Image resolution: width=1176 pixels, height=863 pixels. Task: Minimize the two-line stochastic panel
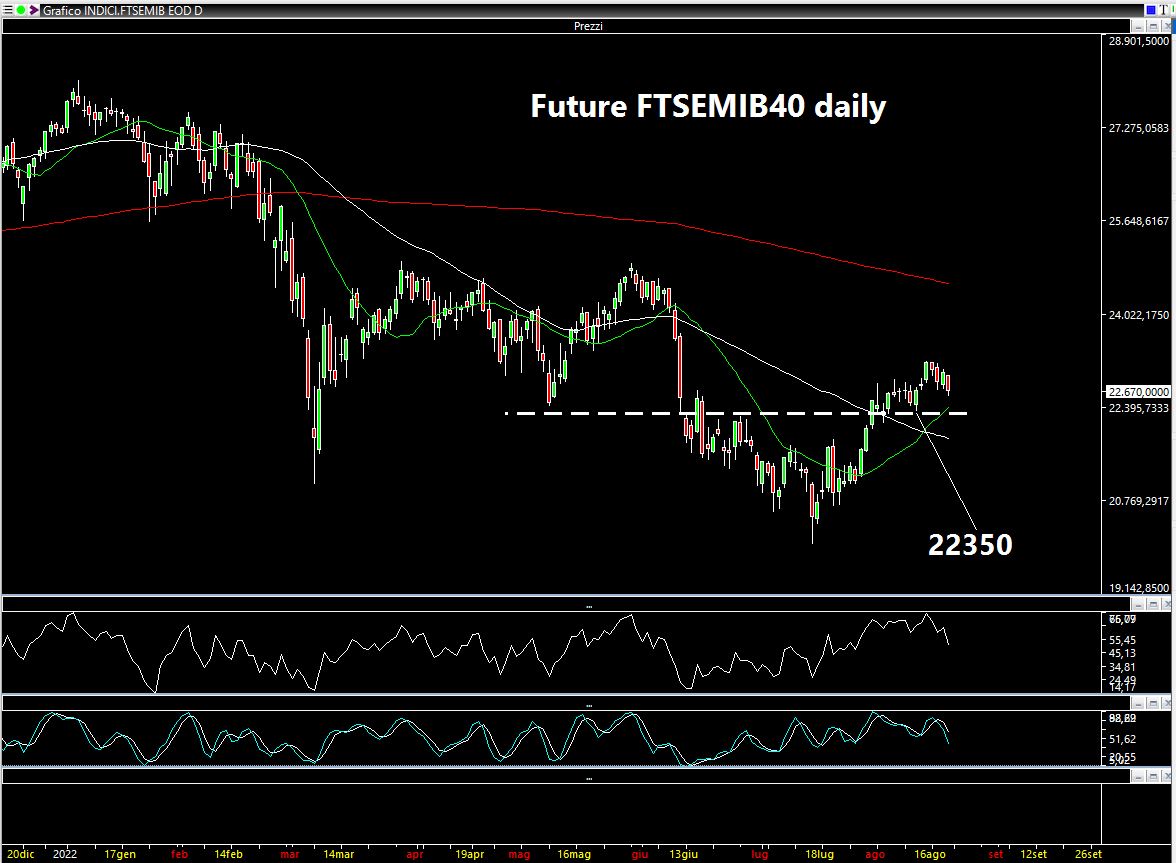click(1139, 703)
